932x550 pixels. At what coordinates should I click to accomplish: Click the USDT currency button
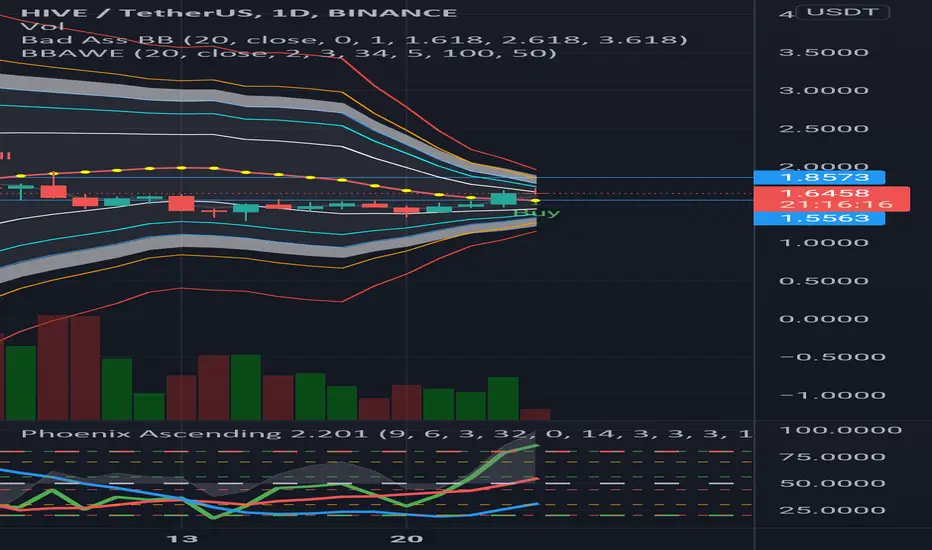tap(842, 12)
